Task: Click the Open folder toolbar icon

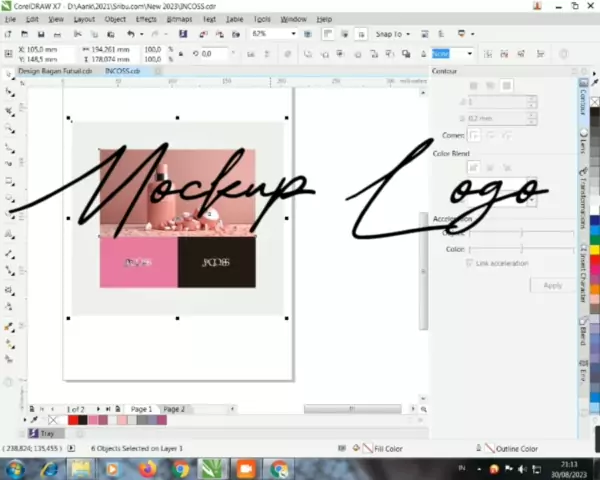Action: (x=24, y=34)
